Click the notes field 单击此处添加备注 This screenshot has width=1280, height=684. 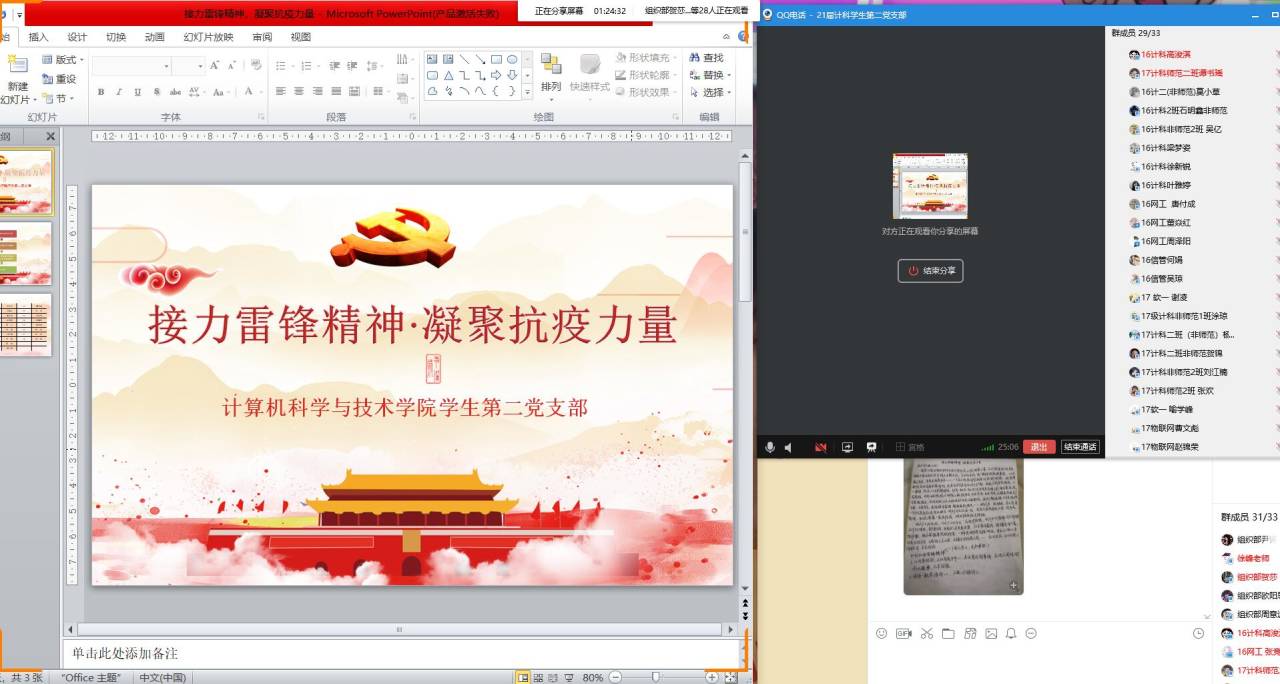[400, 653]
